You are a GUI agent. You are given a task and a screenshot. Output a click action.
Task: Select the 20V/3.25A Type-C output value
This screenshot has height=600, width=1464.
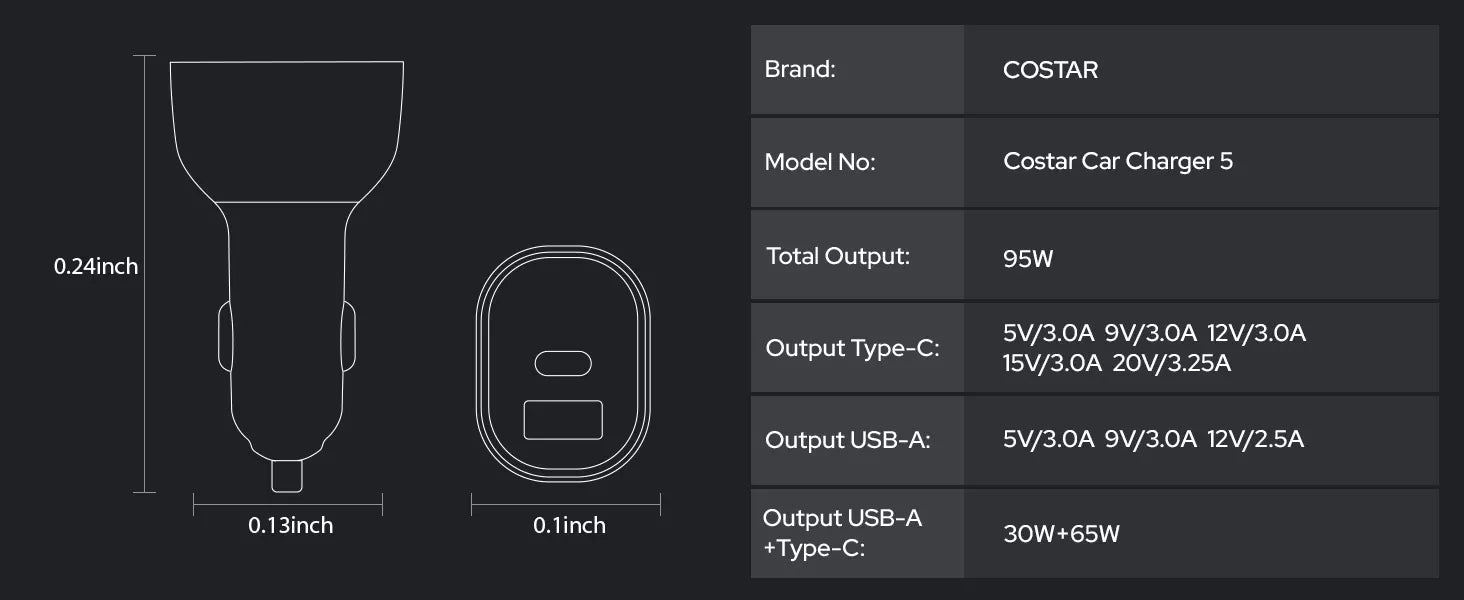click(x=1171, y=363)
